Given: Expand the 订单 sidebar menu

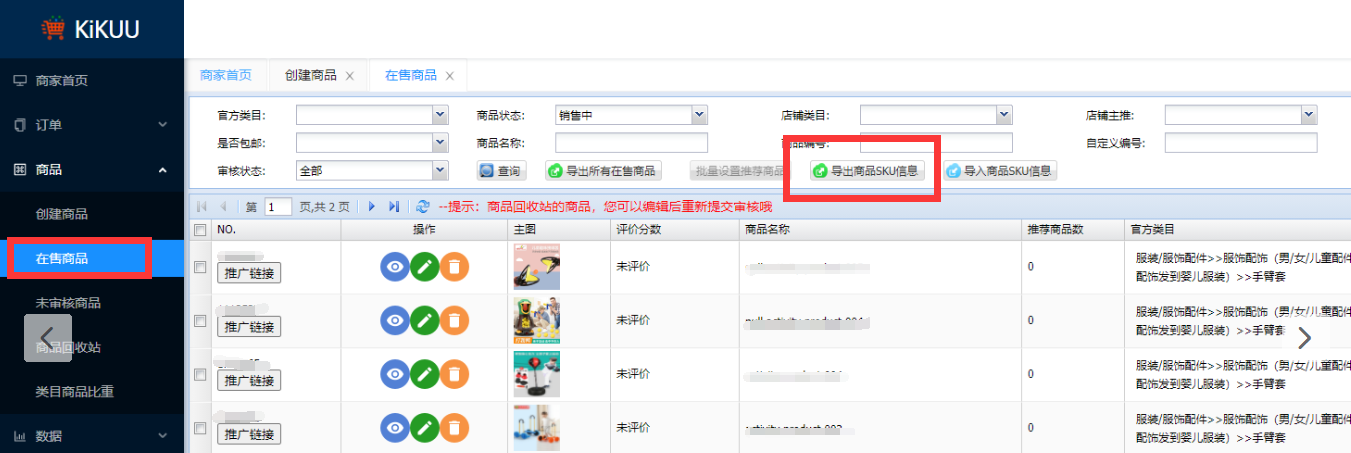Looking at the screenshot, I should [x=92, y=125].
